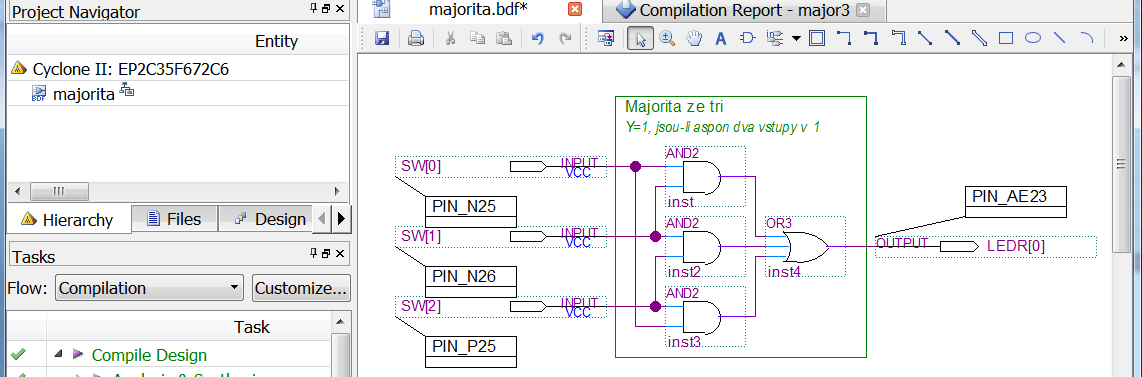Open the Hierarchy tab

[x=68, y=220]
